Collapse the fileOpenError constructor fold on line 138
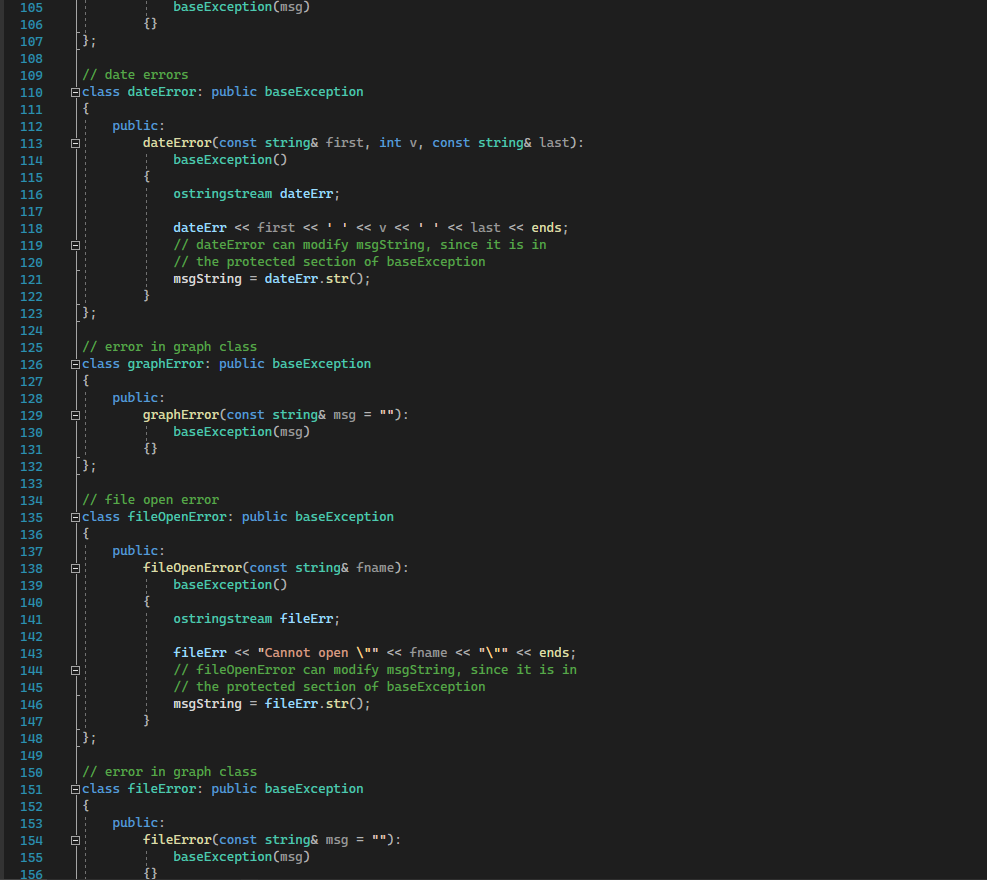 click(74, 568)
